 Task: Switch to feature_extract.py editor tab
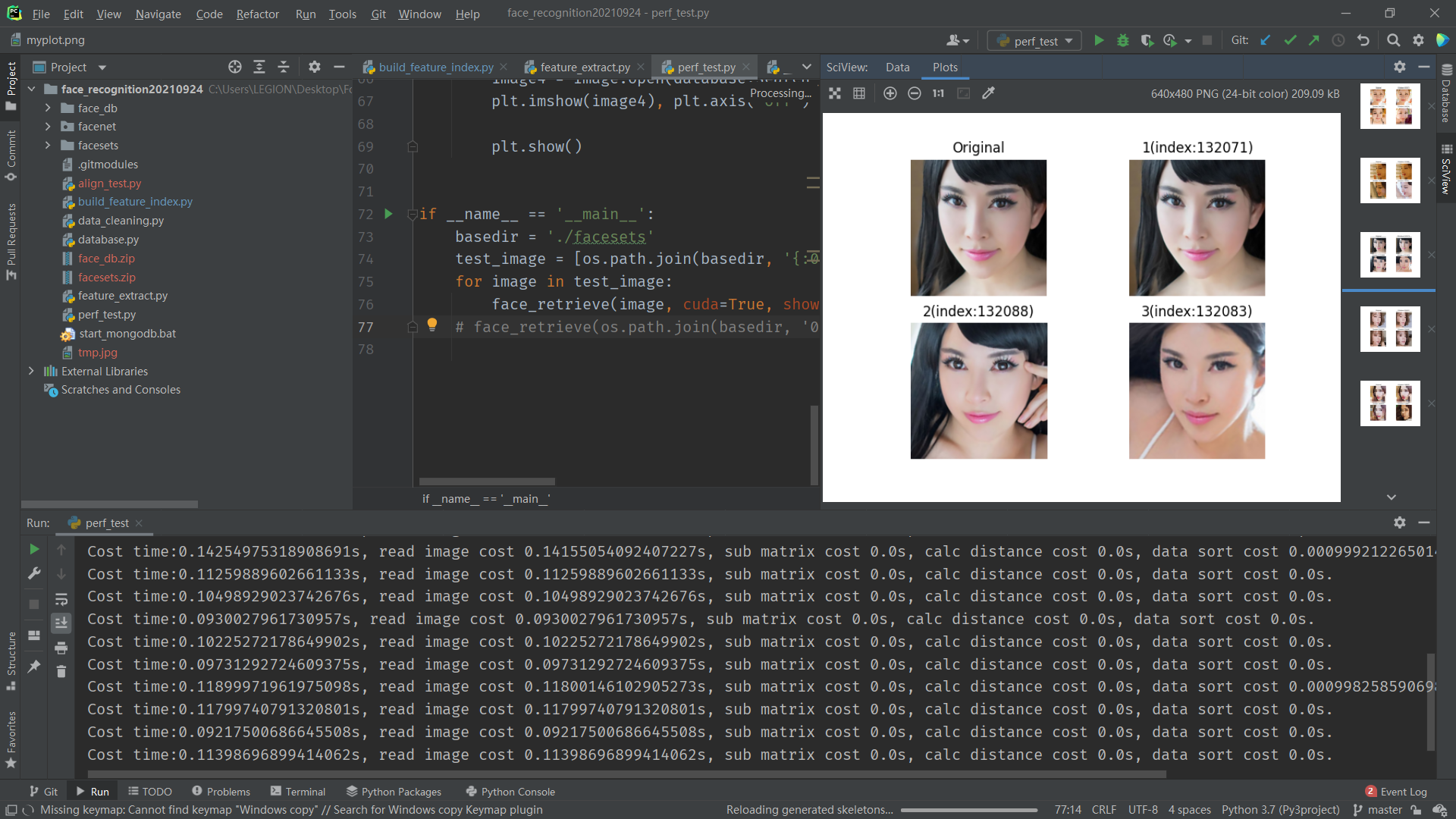pyautogui.click(x=584, y=67)
